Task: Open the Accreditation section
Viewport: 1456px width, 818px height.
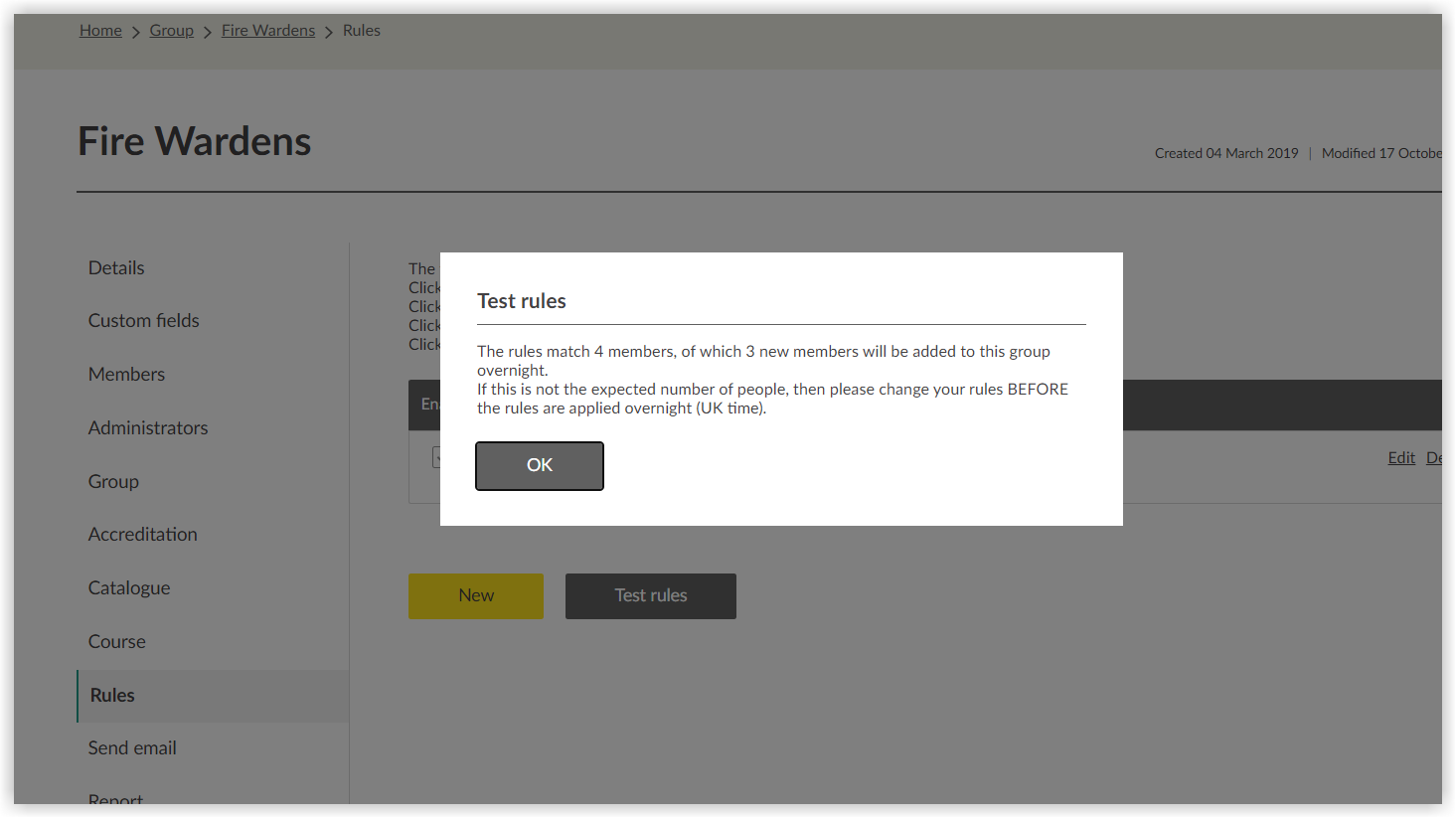Action: point(142,534)
